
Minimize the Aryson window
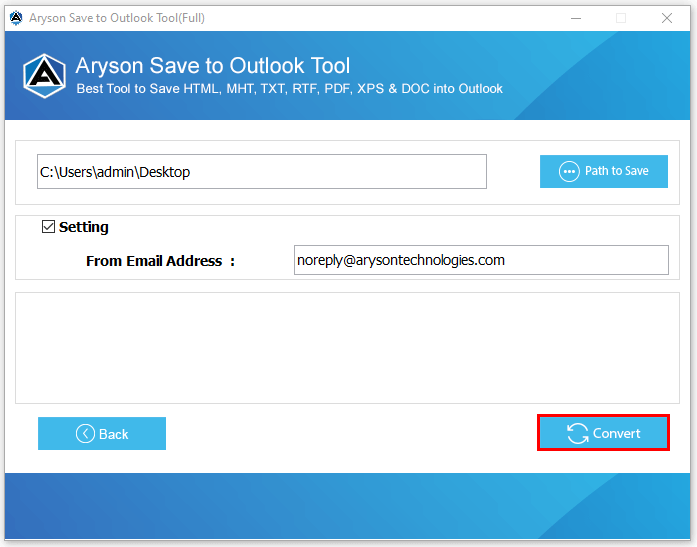pos(576,18)
